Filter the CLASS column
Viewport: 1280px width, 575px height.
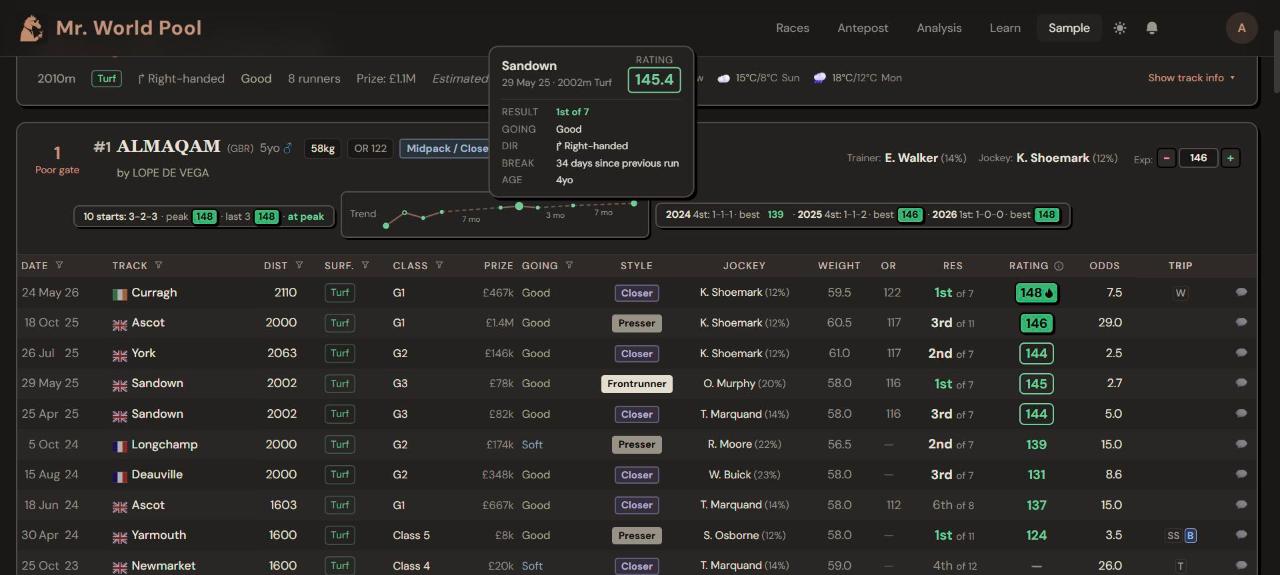[439, 266]
